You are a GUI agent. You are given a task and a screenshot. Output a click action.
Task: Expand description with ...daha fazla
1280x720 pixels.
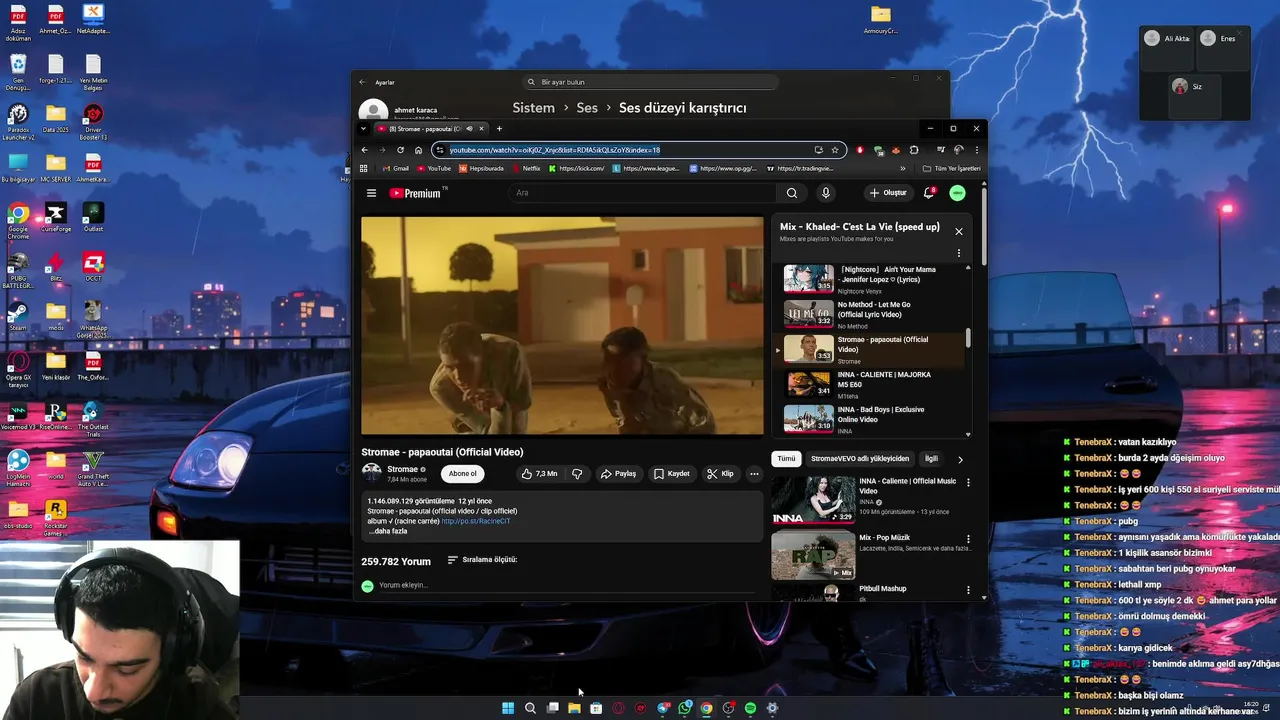(388, 531)
